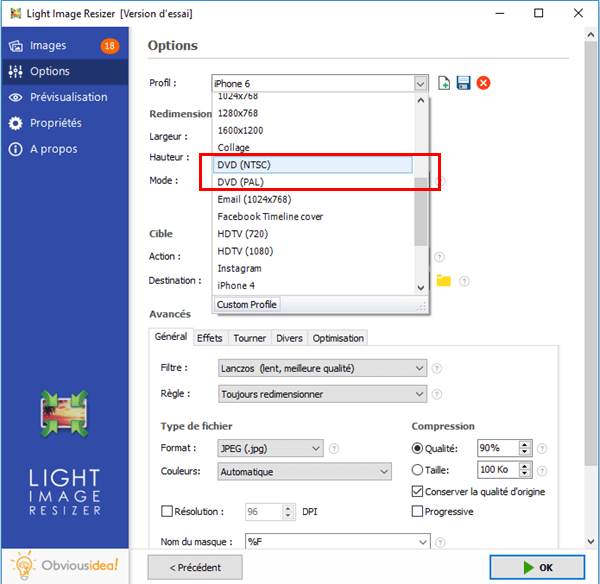The width and height of the screenshot is (600, 584).
Task: Open Prévisualisation in the sidebar
Action: [65, 97]
